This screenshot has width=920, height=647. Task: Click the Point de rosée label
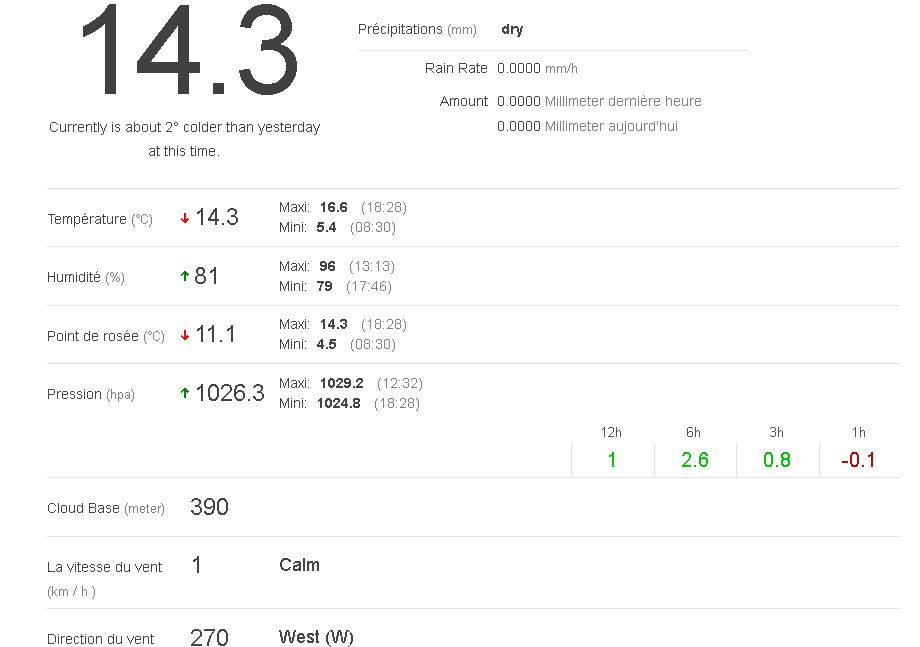[105, 336]
